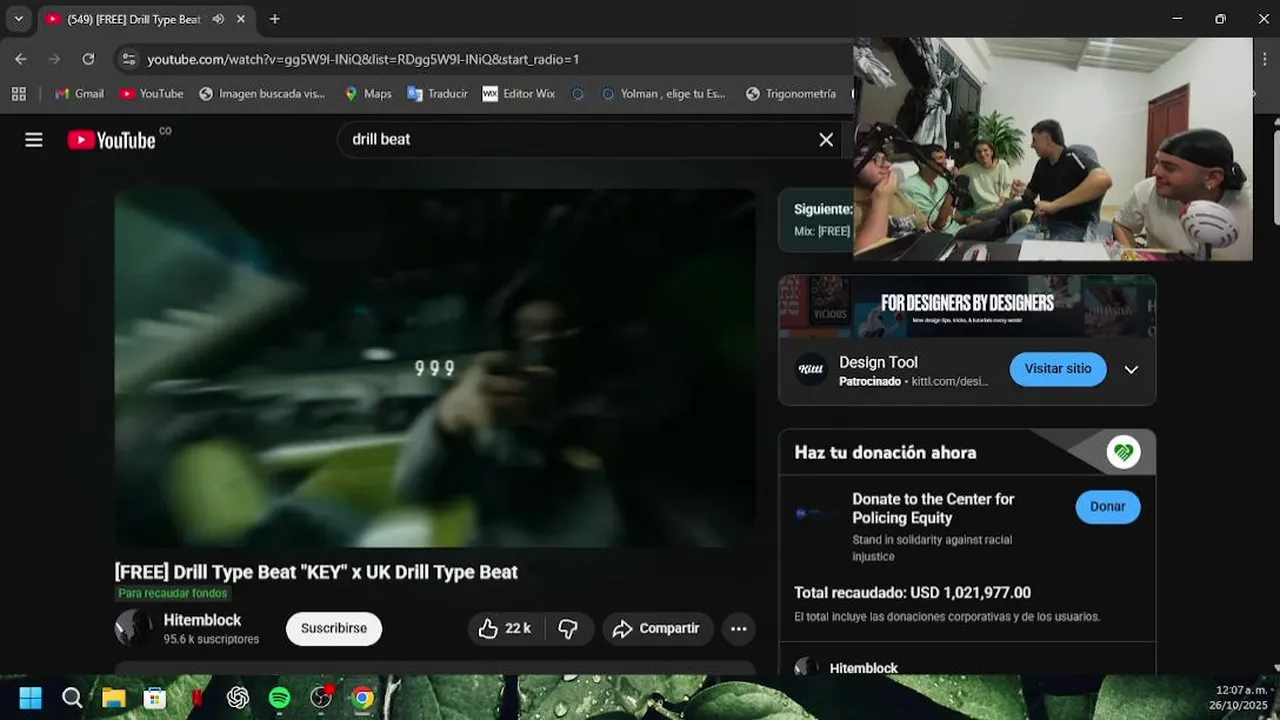Open the Gmail bookmark
The width and height of the screenshot is (1280, 720).
click(79, 93)
